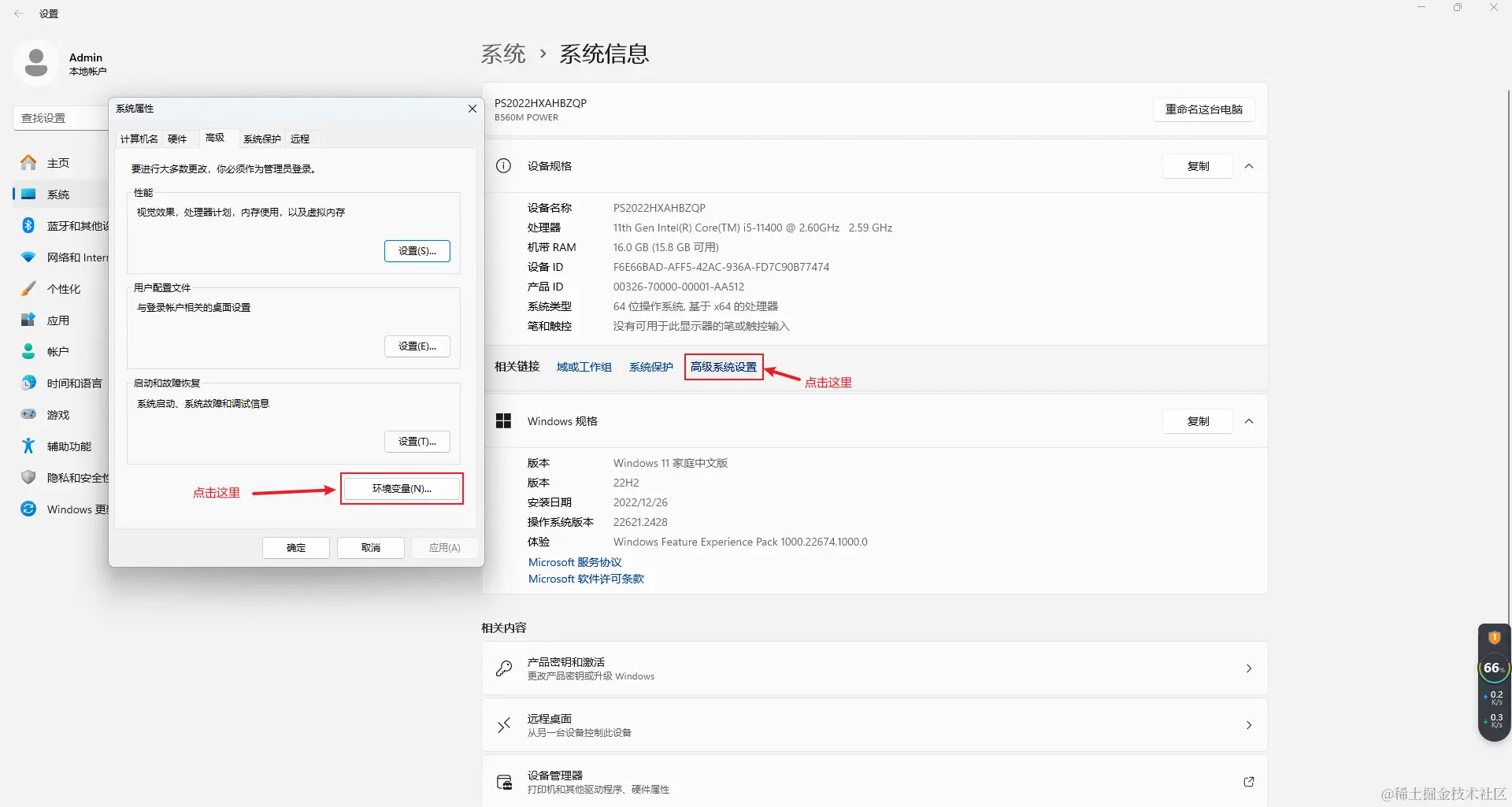Copy device specs with 复制 button
1512x807 pixels.
point(1198,166)
